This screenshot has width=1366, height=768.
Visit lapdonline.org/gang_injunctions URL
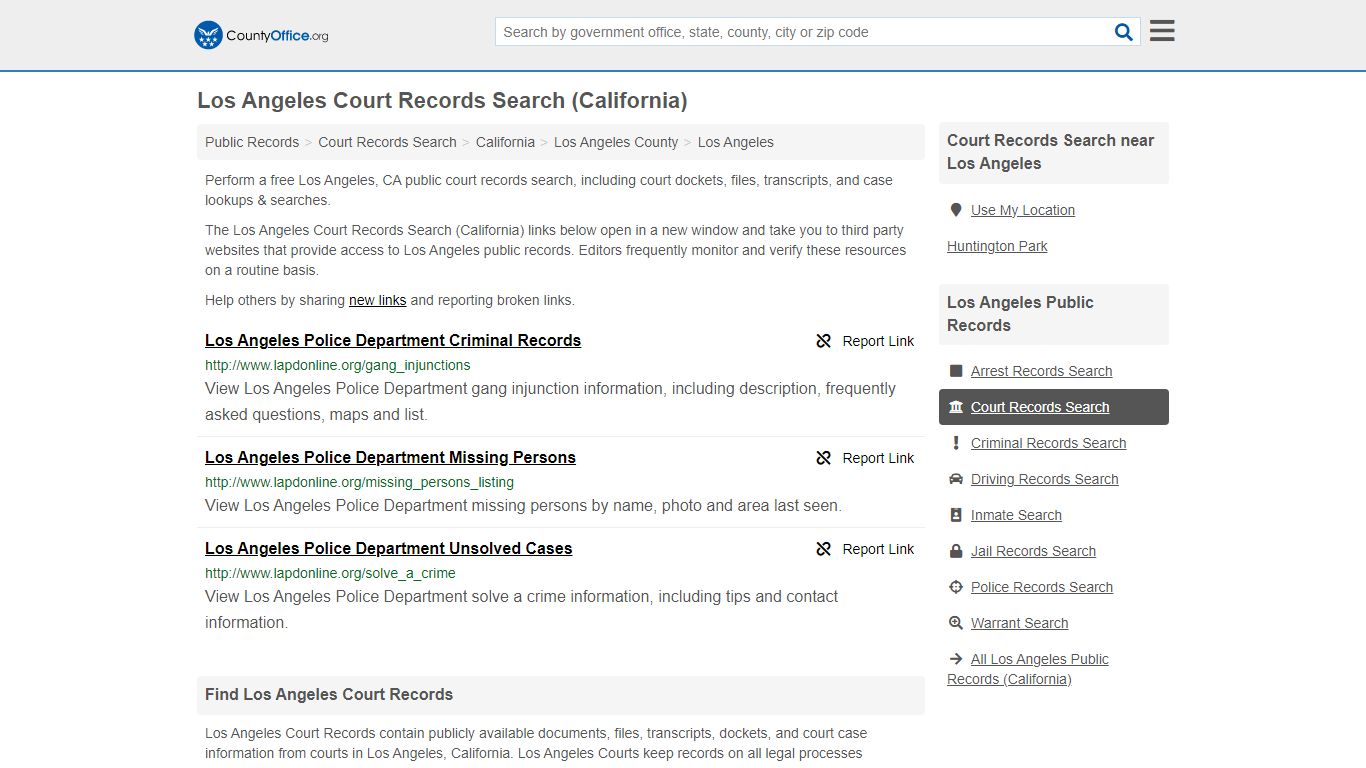(337, 365)
